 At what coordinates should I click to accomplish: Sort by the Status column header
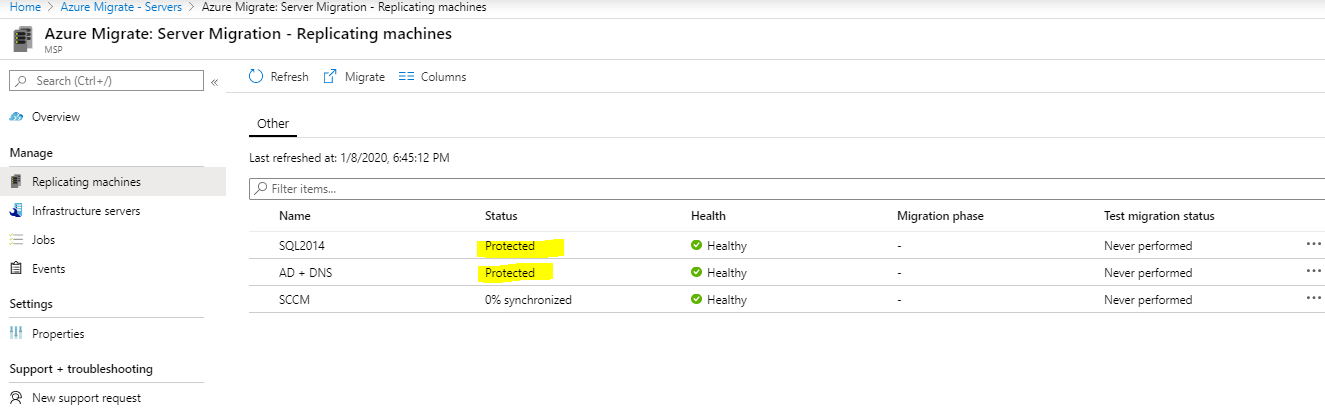coord(501,216)
